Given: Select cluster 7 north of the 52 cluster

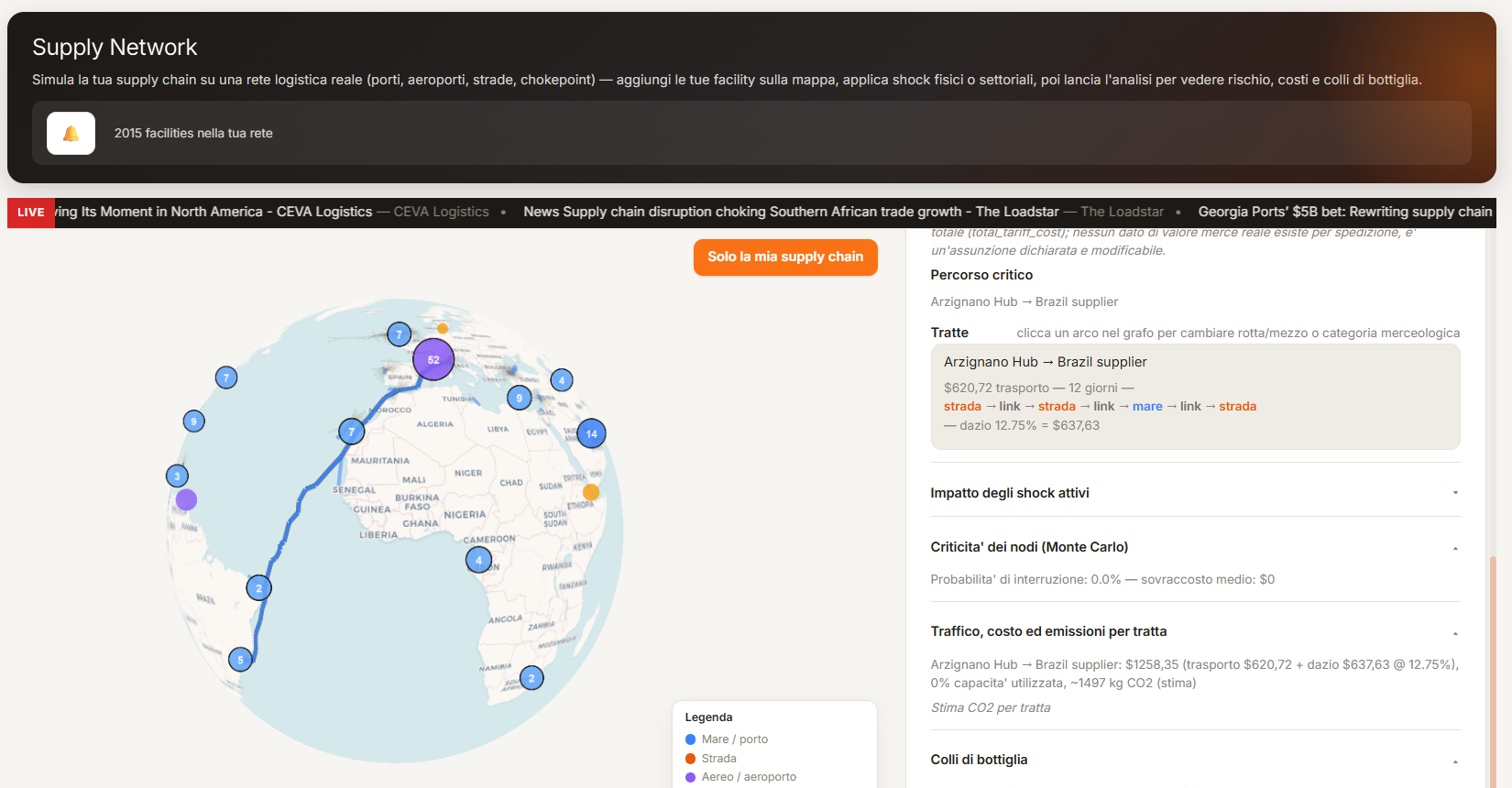Looking at the screenshot, I should pyautogui.click(x=399, y=334).
